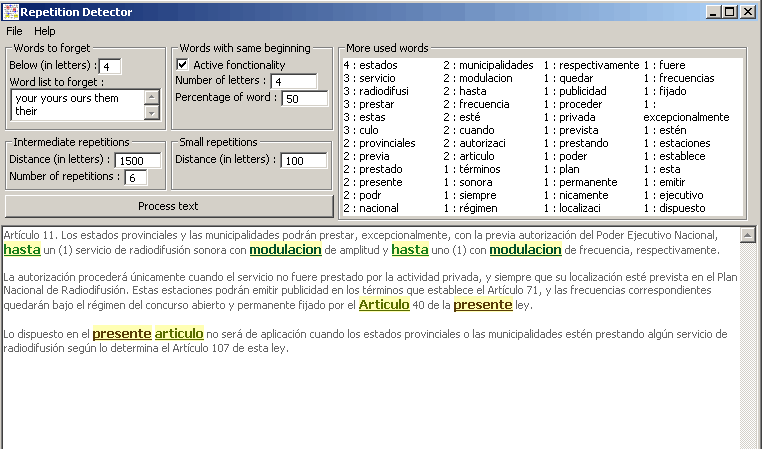The image size is (762, 449).
Task: Select '2 : cuando' entry
Action: [469, 130]
